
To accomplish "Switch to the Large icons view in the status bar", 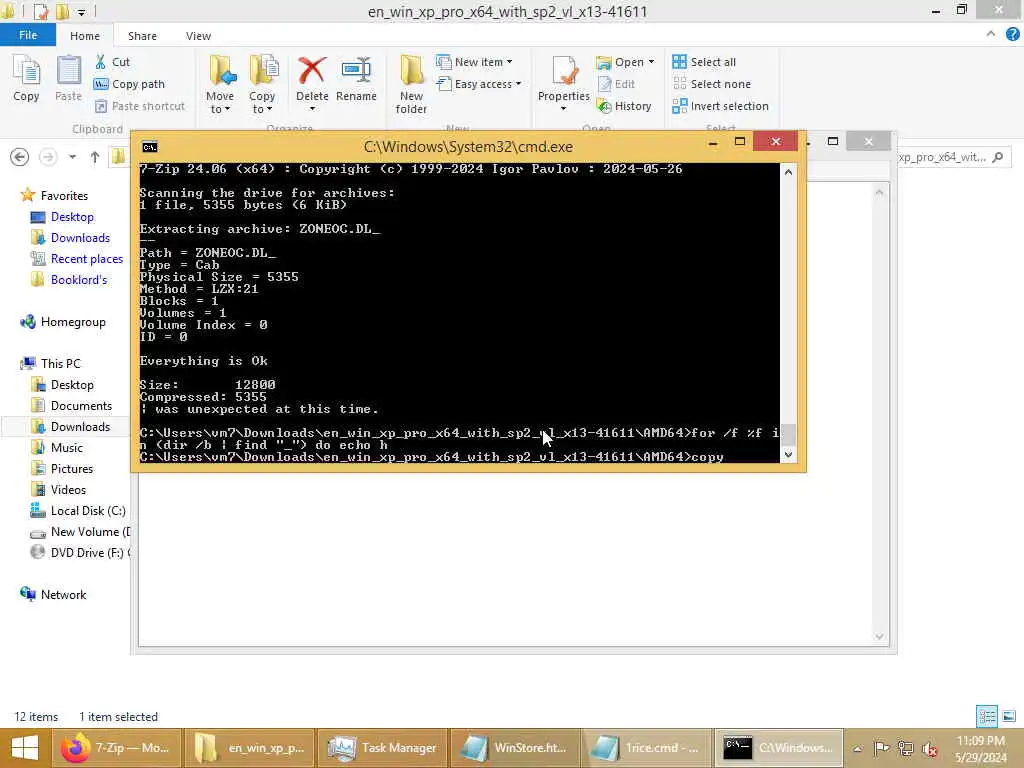I will [1009, 716].
